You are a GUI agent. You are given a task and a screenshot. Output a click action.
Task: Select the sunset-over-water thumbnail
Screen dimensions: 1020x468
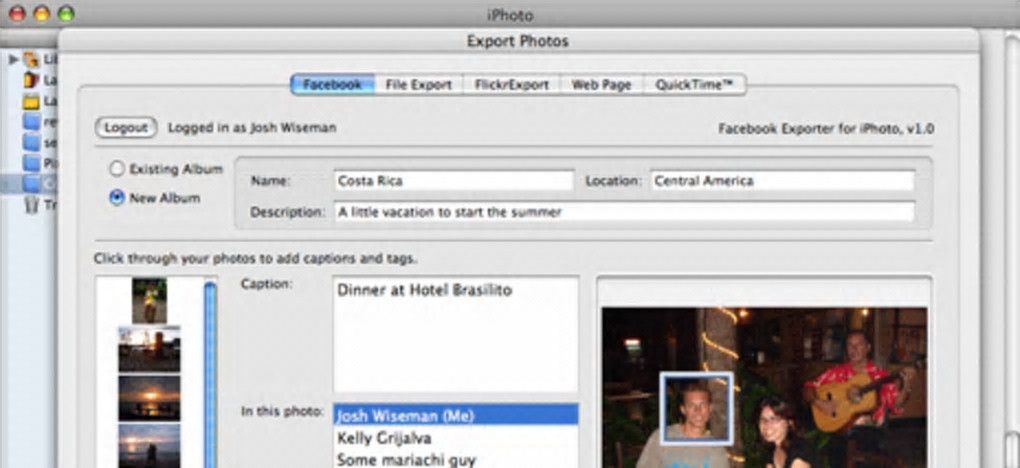pos(150,398)
